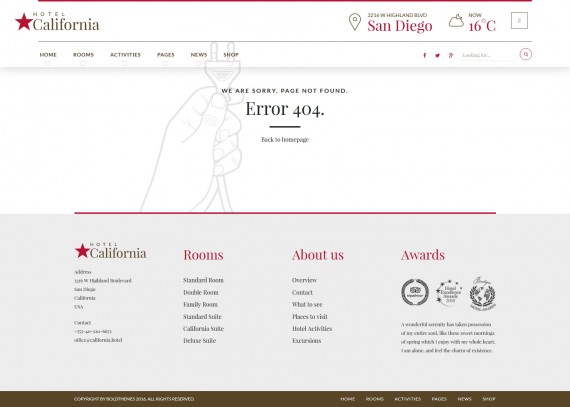The height and width of the screenshot is (407, 570).
Task: Click the location pin icon
Action: [x=355, y=22]
